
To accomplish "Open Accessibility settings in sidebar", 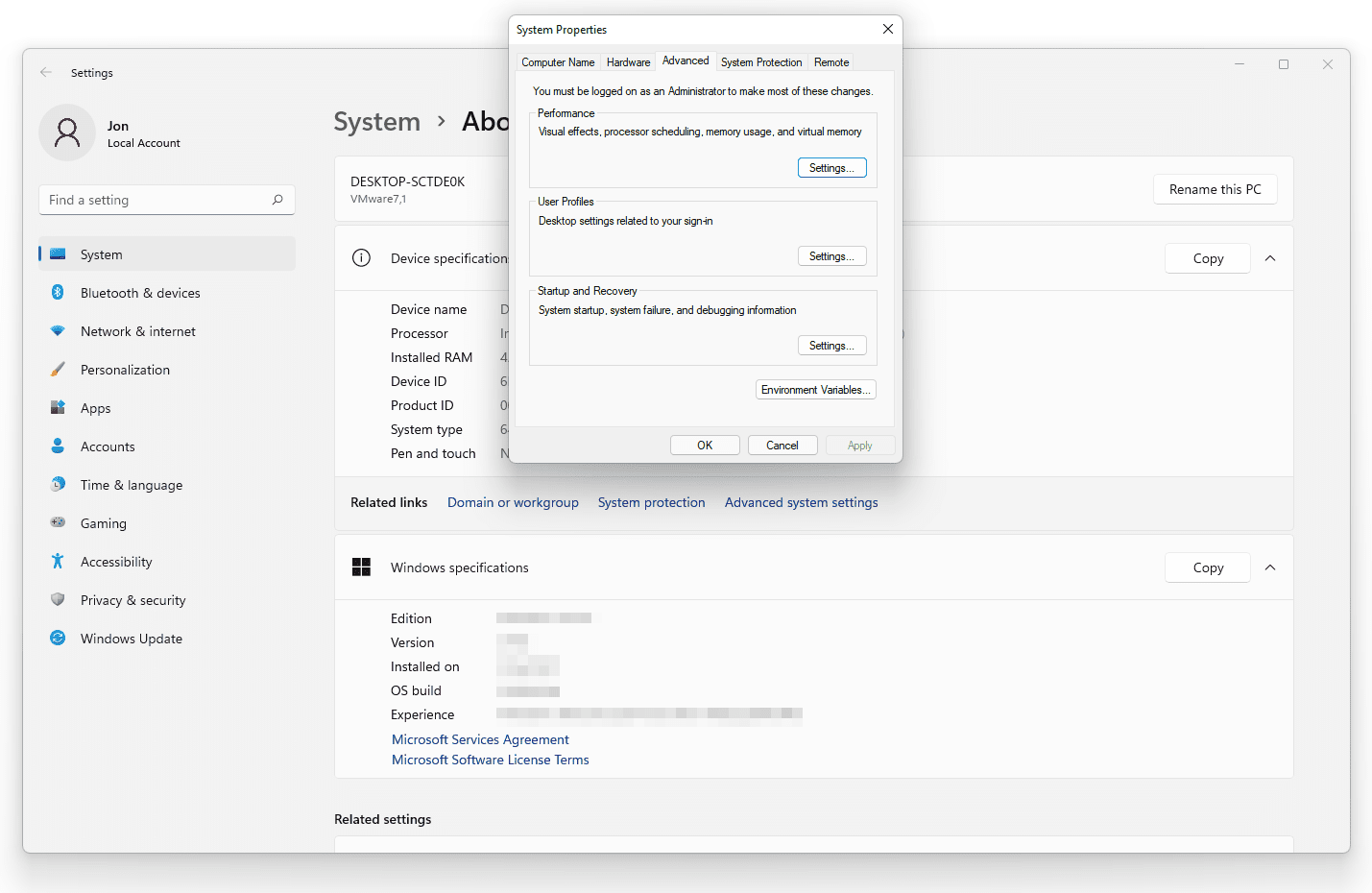I will point(167,562).
